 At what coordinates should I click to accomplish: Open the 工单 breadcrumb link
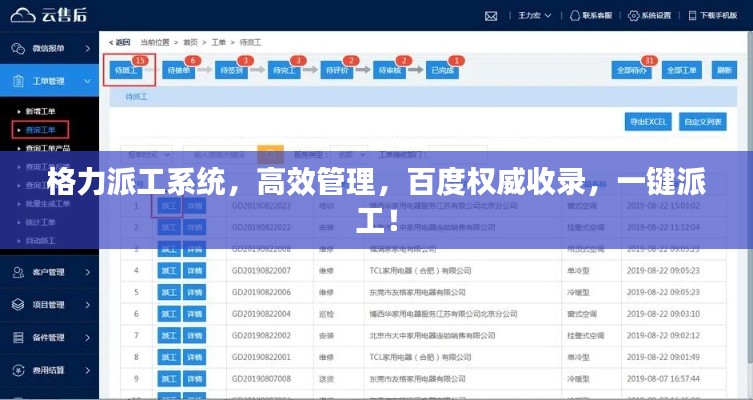219,42
